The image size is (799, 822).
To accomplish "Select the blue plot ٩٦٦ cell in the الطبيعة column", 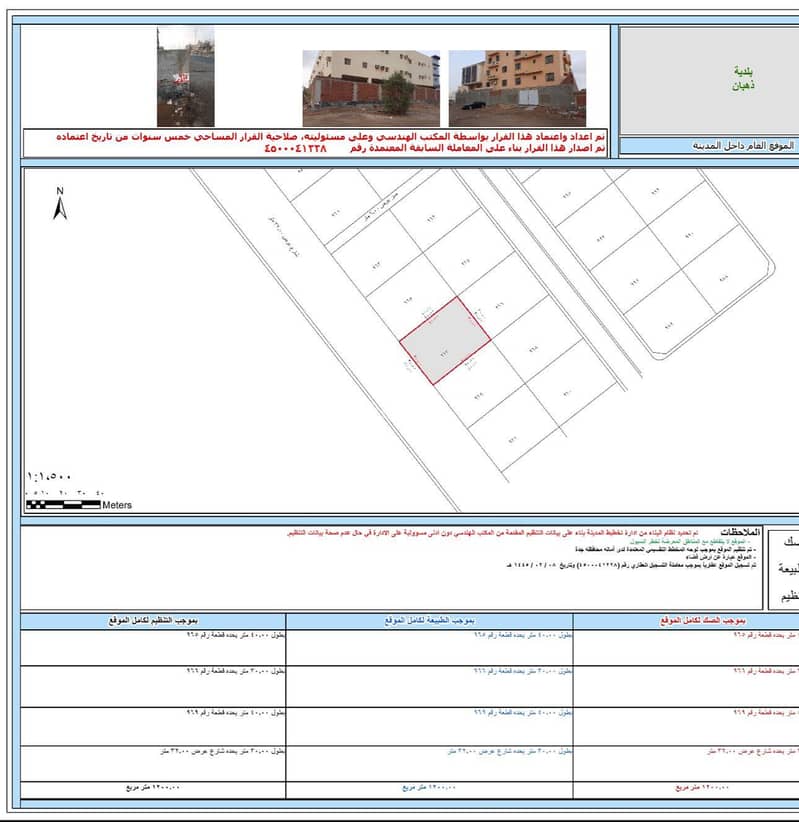I will [429, 687].
